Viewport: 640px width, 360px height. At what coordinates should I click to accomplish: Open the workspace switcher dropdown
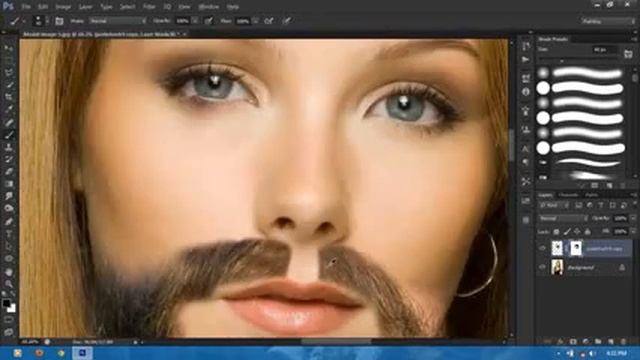pos(608,21)
